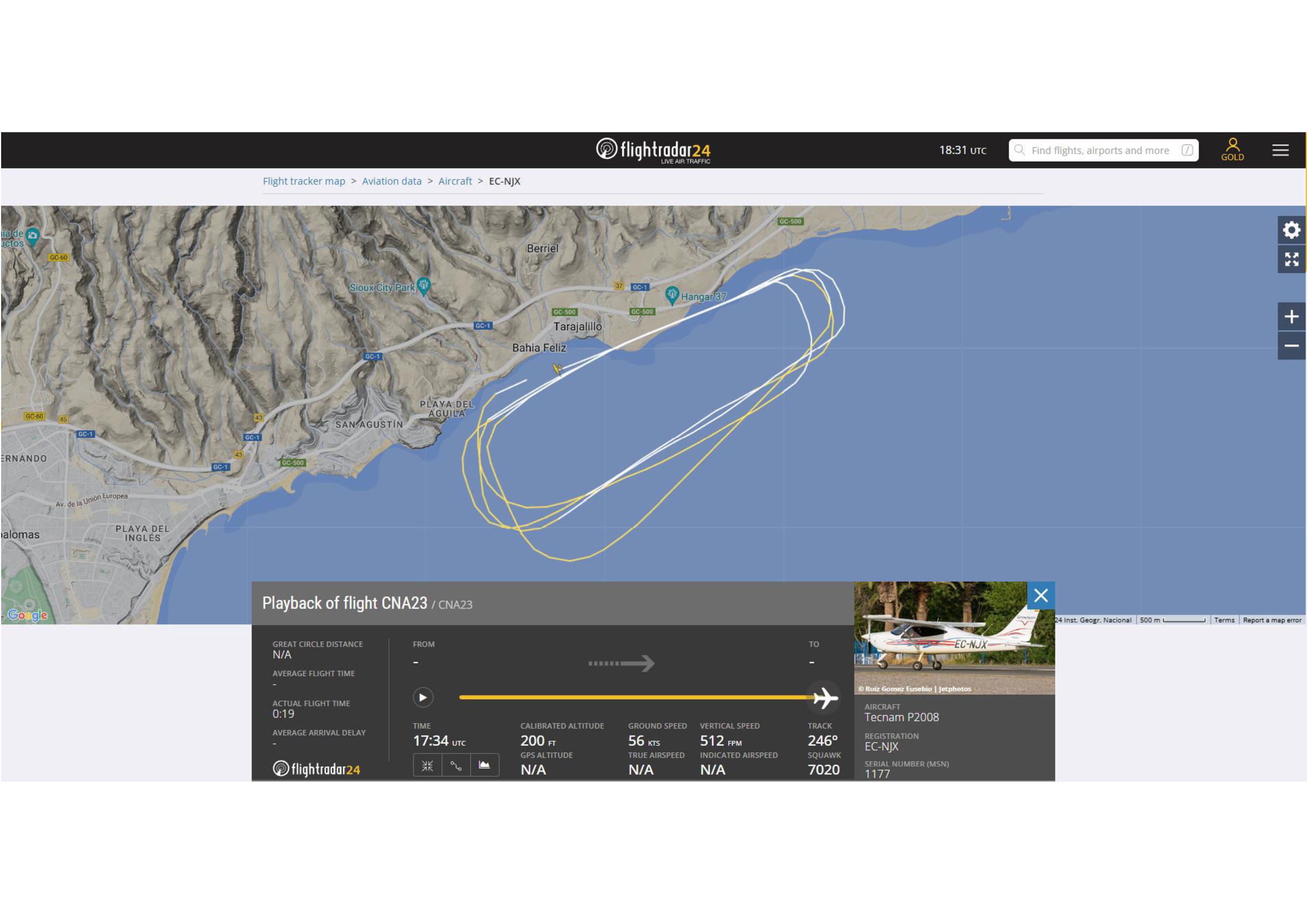Click the center-on-aircraft icon below time
This screenshot has width=1307, height=924.
click(x=427, y=765)
